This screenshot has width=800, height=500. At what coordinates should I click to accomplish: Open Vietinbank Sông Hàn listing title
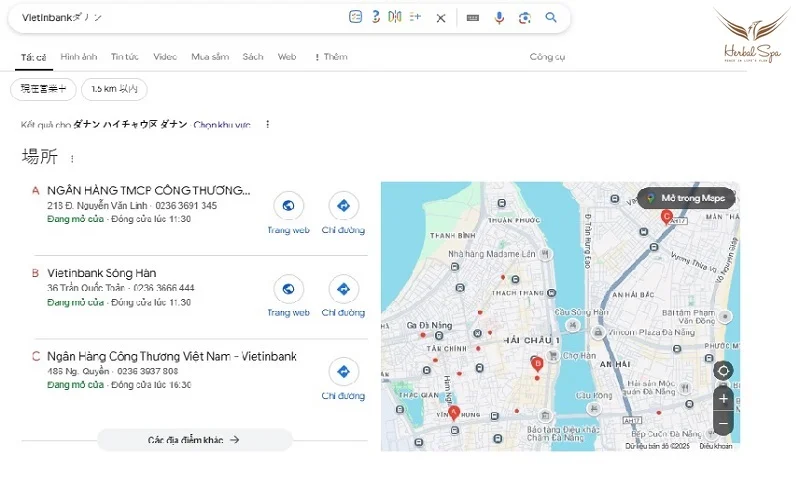pyautogui.click(x=102, y=273)
